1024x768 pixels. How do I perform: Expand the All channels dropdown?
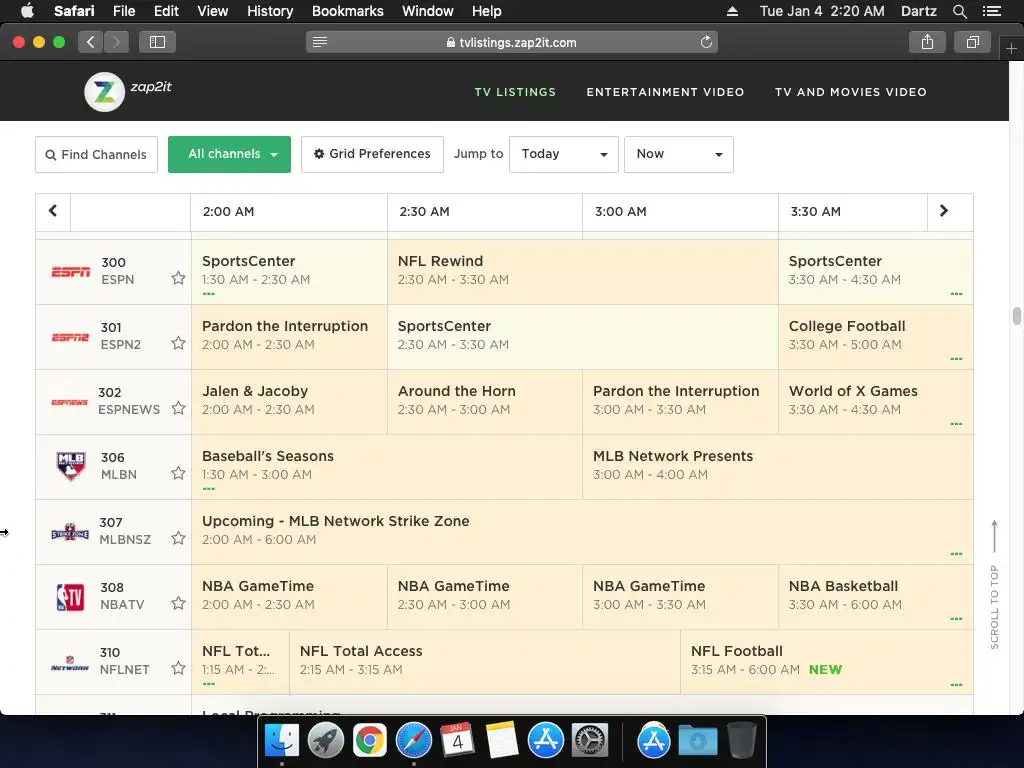click(x=229, y=155)
